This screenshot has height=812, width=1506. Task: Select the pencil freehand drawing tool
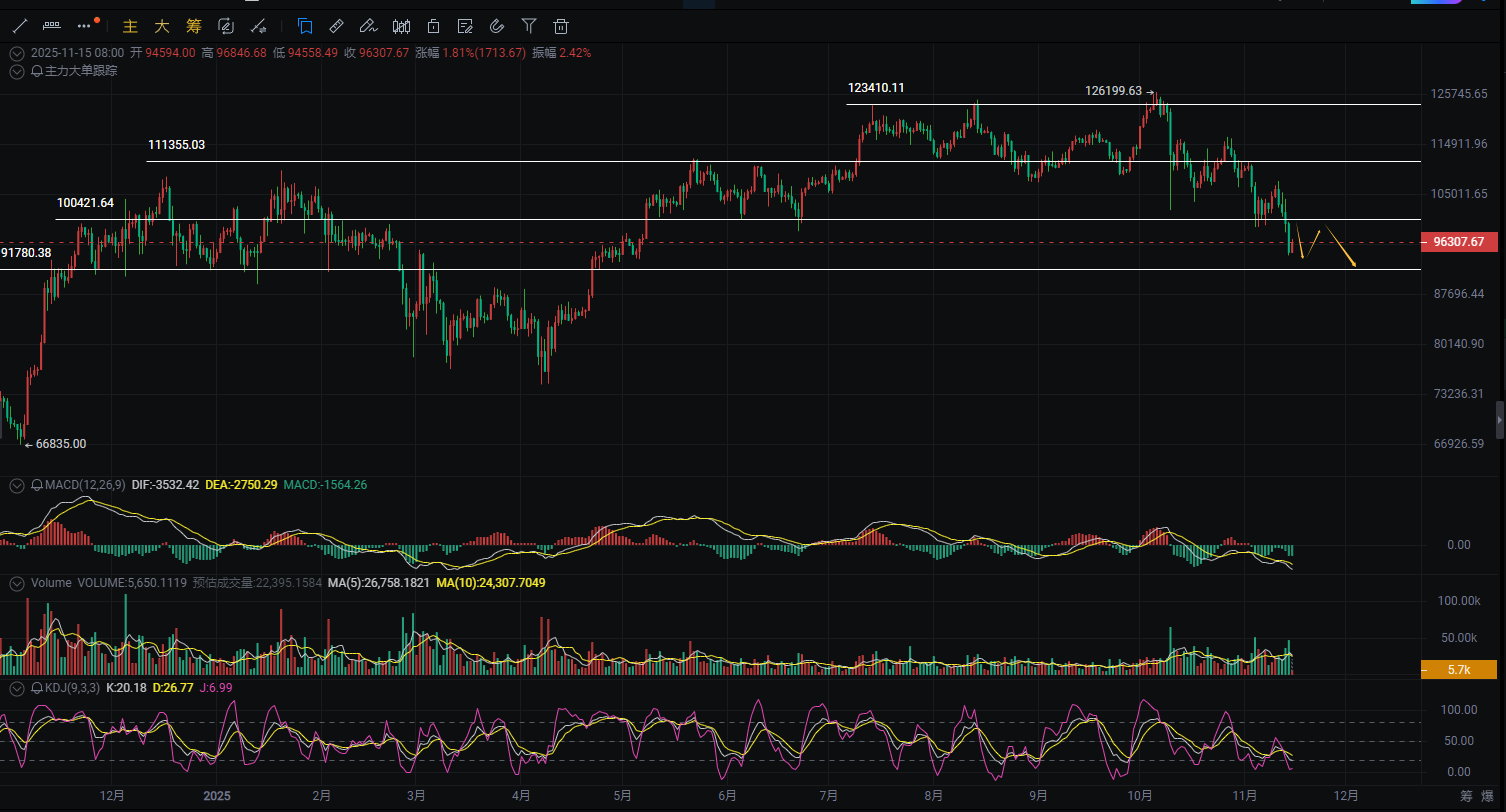[x=368, y=26]
